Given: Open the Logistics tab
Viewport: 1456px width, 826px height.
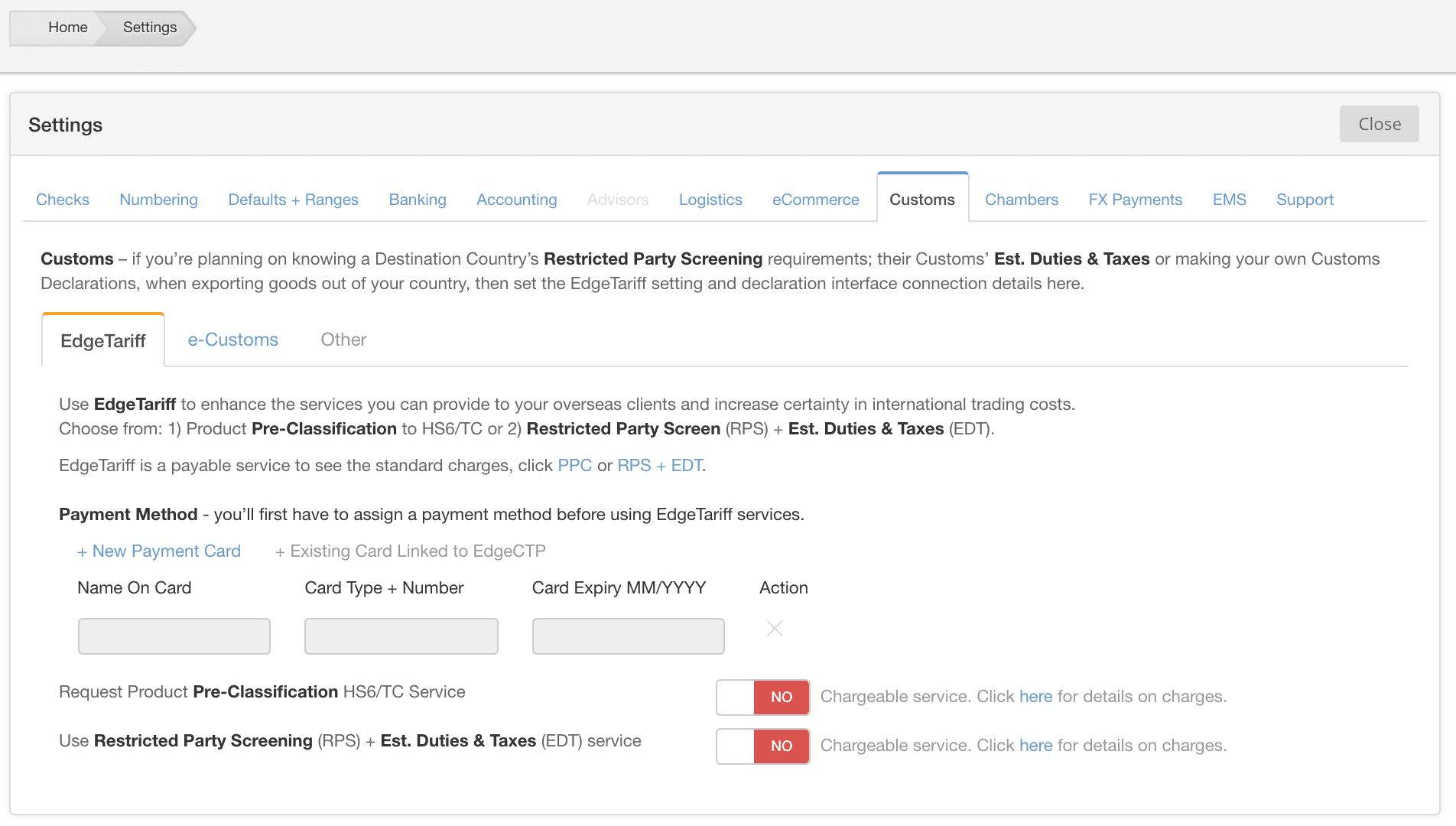Looking at the screenshot, I should (710, 200).
